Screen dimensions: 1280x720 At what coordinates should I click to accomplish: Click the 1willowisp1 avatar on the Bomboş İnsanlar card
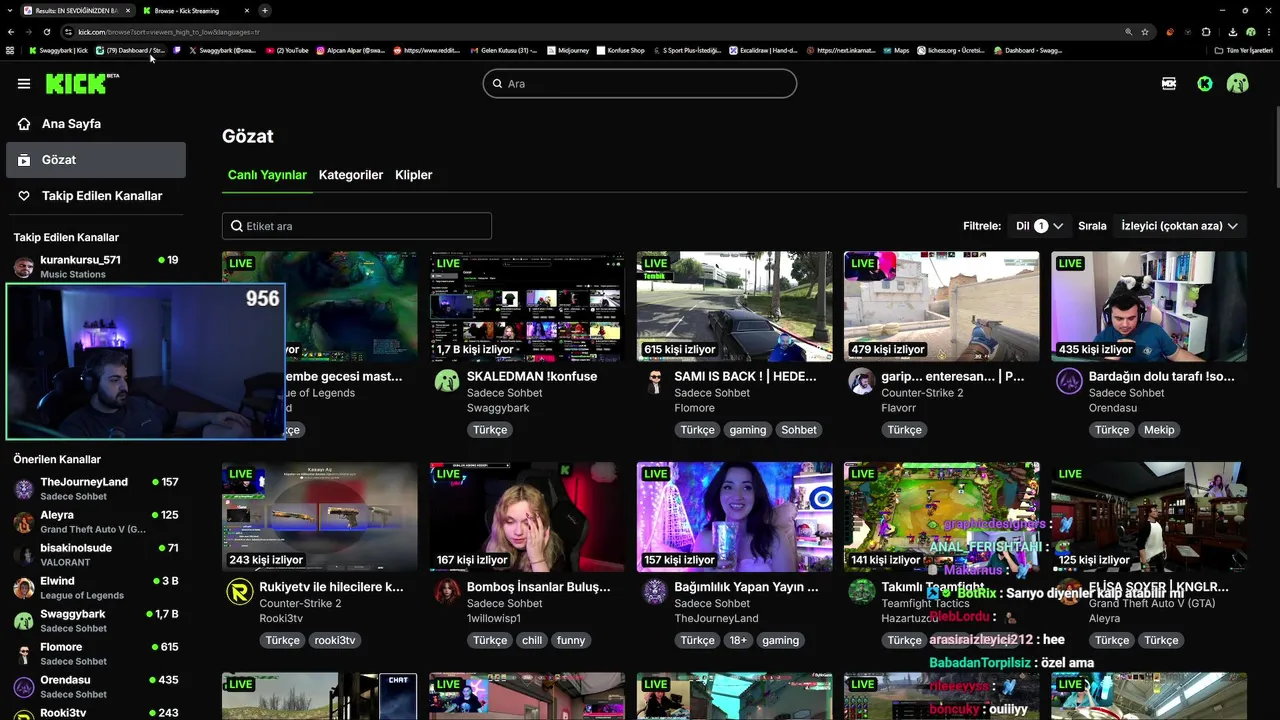pos(447,591)
